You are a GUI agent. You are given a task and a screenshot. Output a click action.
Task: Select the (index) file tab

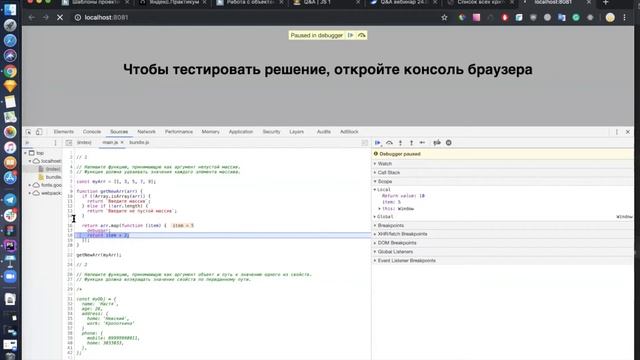coord(84,142)
